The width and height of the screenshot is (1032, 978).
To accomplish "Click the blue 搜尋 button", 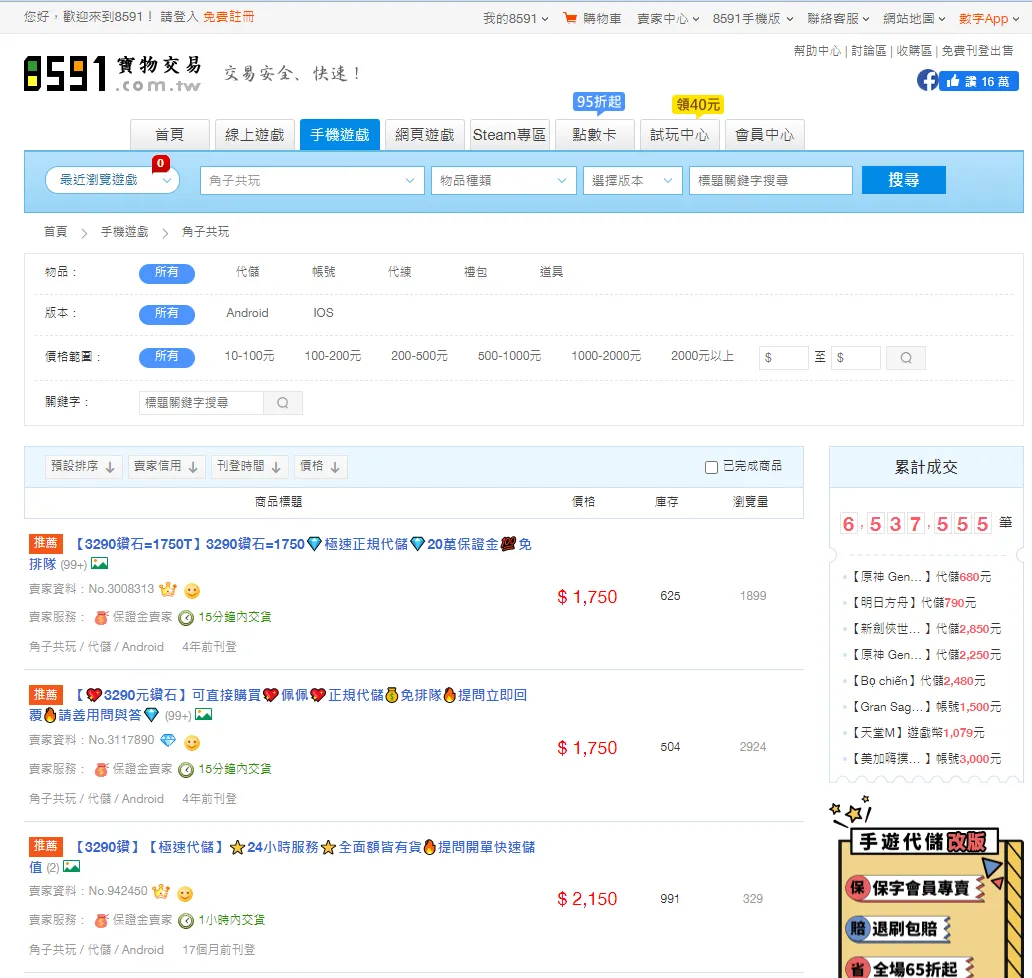I will point(904,180).
